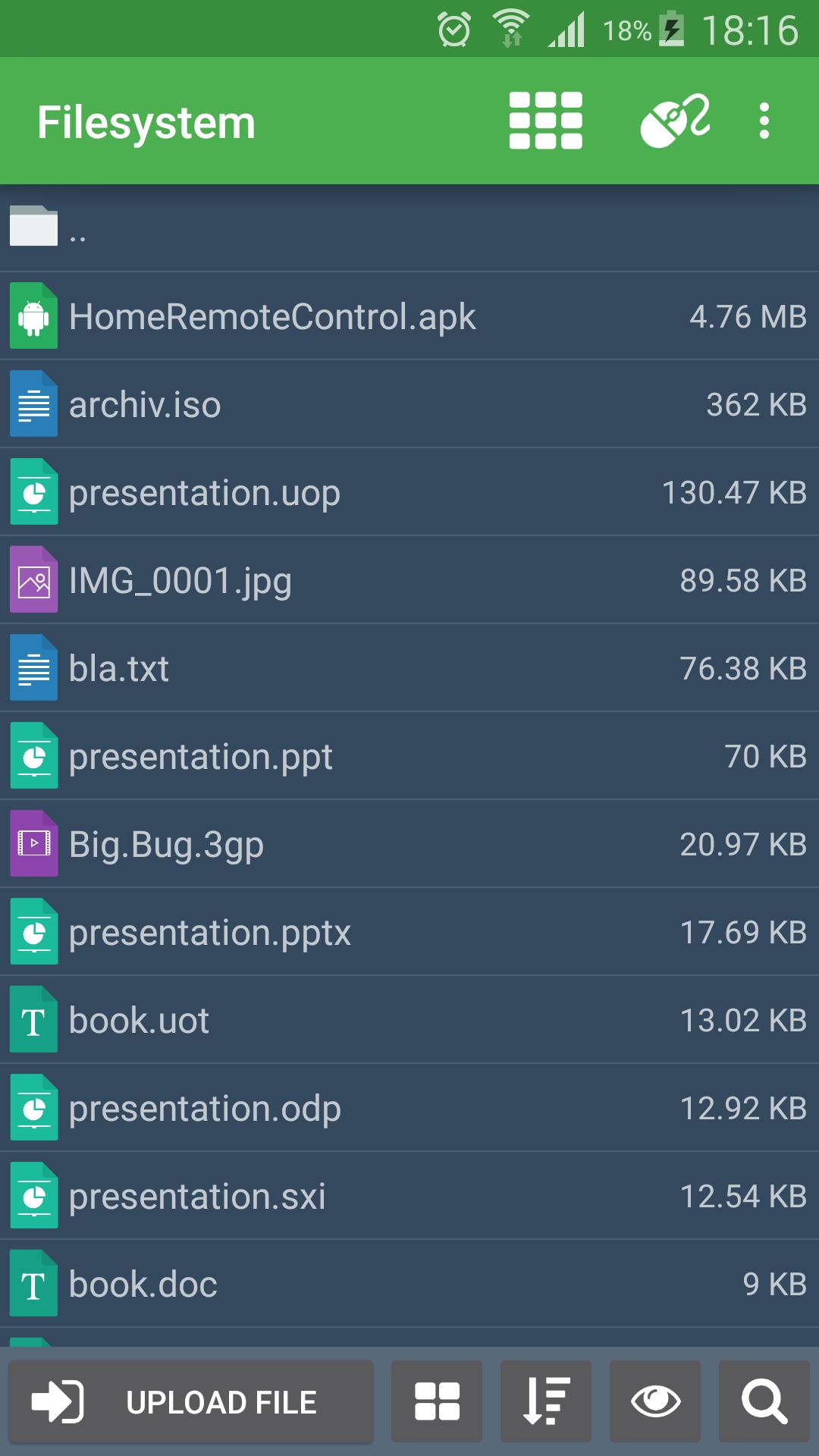
Task: Open the bla.txt text file
Action: tap(119, 668)
